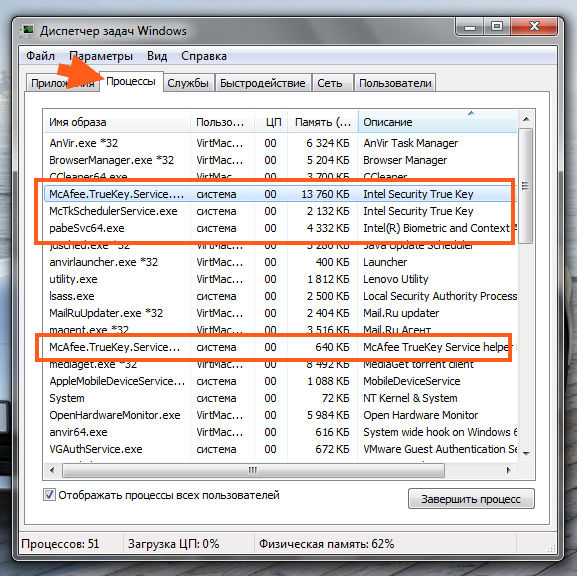Select the AppleMobileDeviceService process

(x=280, y=381)
